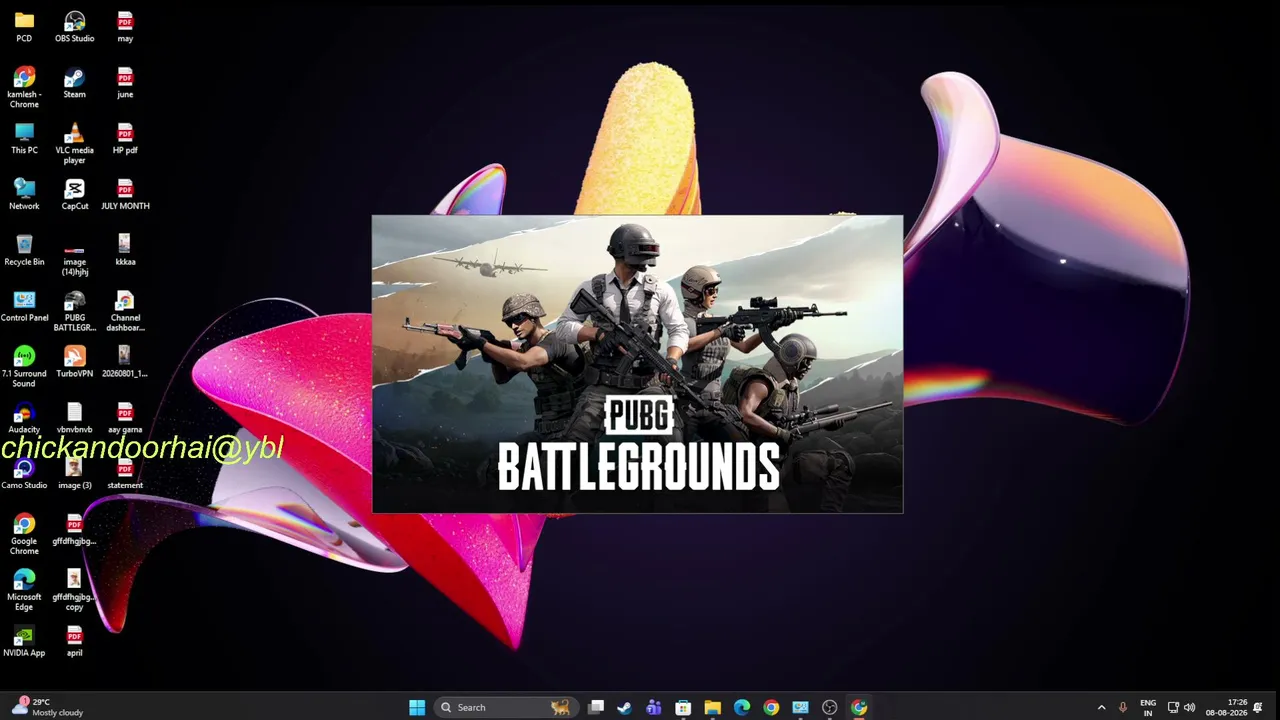Select the 'may' PDF file on the desktop
This screenshot has height=720, width=1280.
pos(125,27)
